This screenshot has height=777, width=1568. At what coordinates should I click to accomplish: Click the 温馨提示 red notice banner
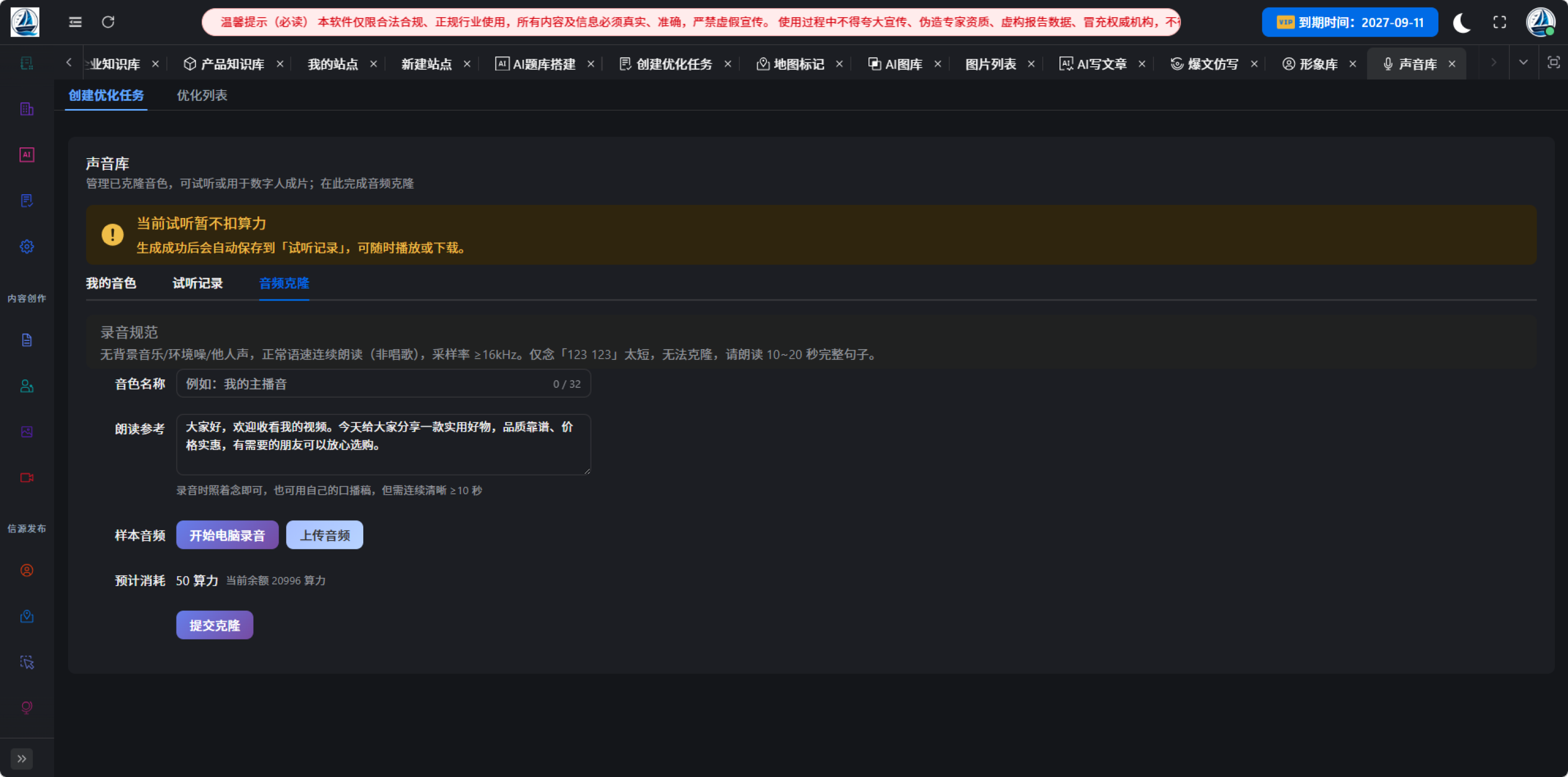coord(691,22)
